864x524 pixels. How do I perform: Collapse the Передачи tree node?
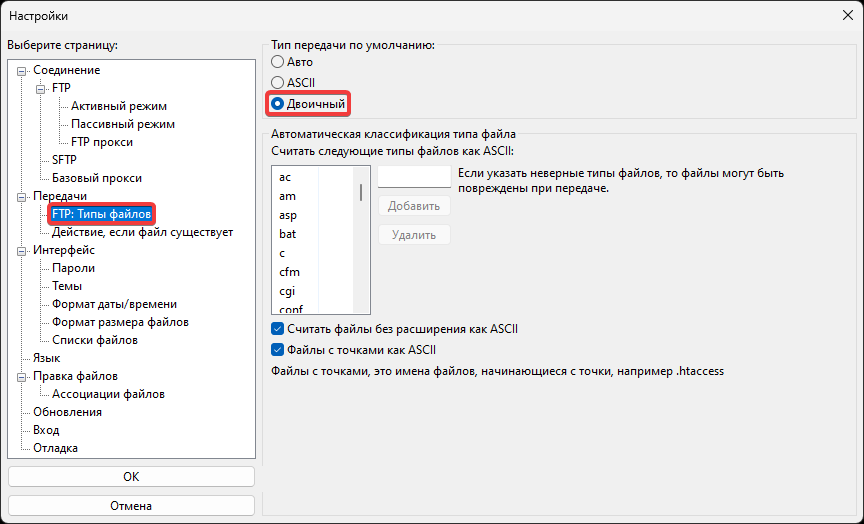(23, 197)
